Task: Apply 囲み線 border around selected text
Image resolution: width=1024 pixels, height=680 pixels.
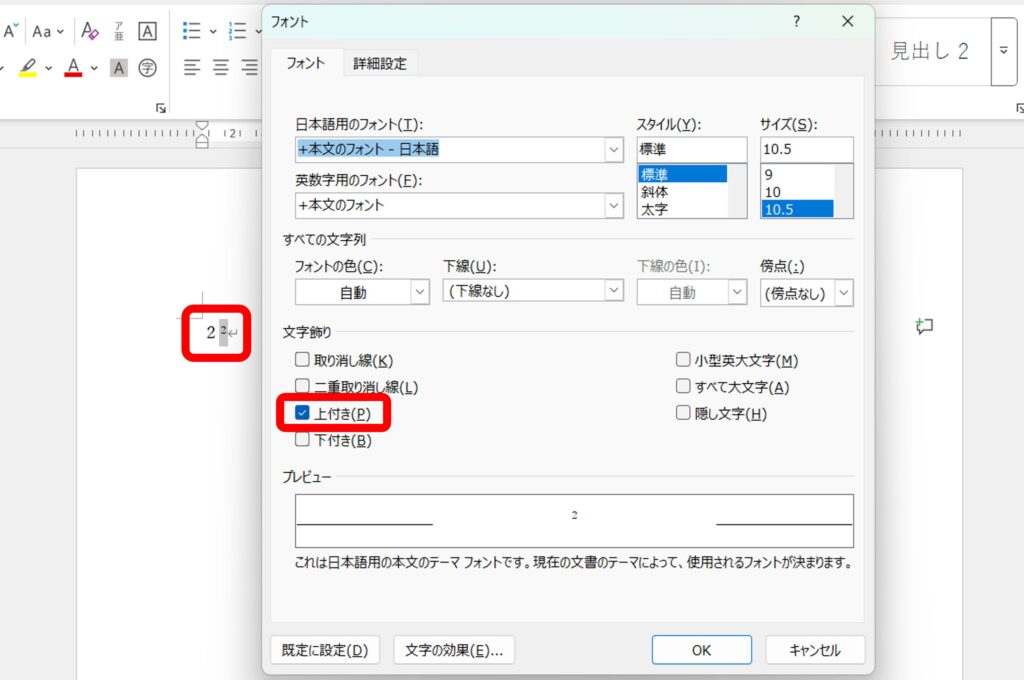Action: point(146,31)
